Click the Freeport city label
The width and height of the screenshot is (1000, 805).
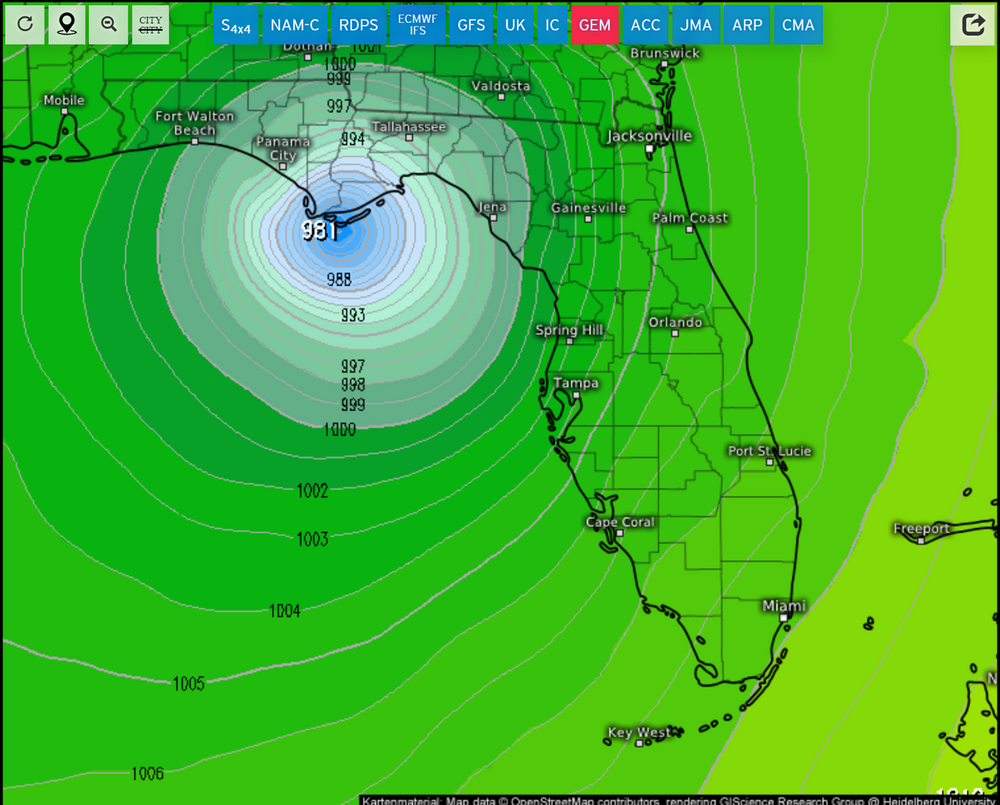(x=922, y=529)
